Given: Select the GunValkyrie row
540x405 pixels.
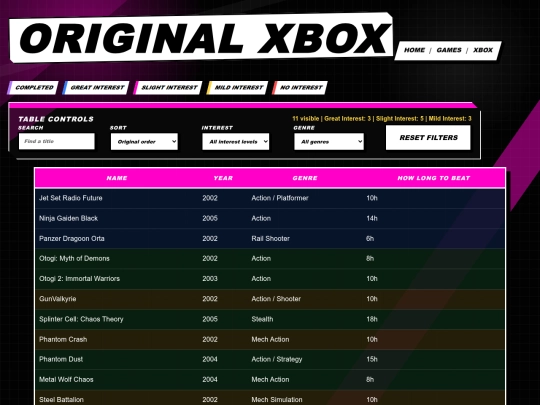Looking at the screenshot, I should pos(270,299).
